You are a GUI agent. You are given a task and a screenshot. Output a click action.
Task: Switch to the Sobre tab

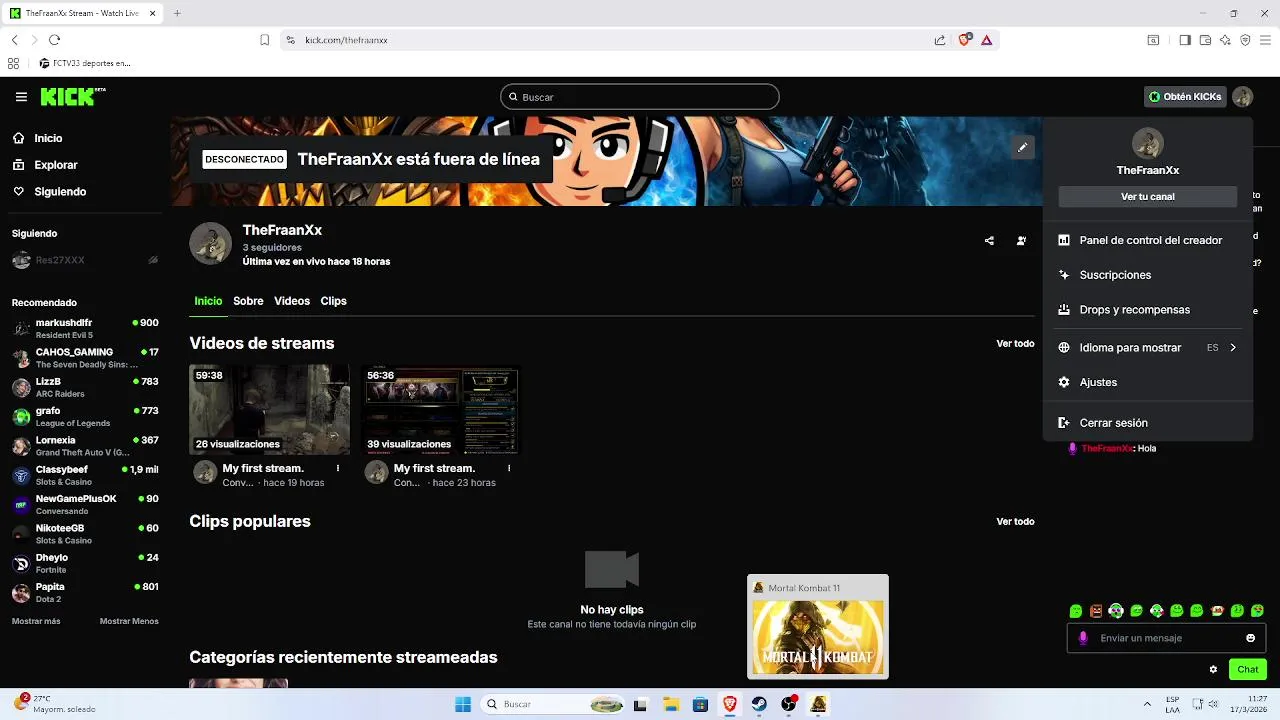(248, 301)
